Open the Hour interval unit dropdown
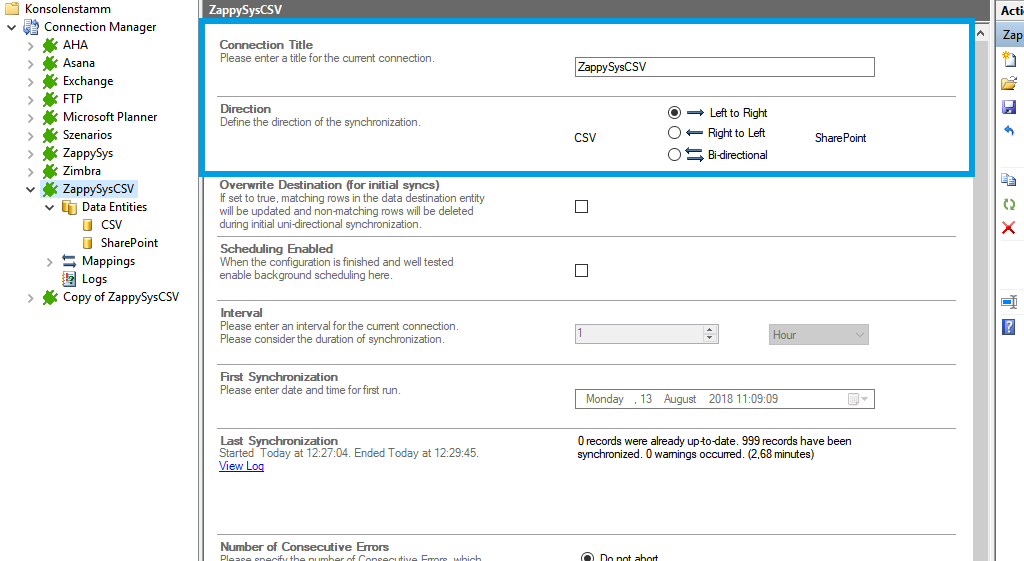 tap(818, 335)
